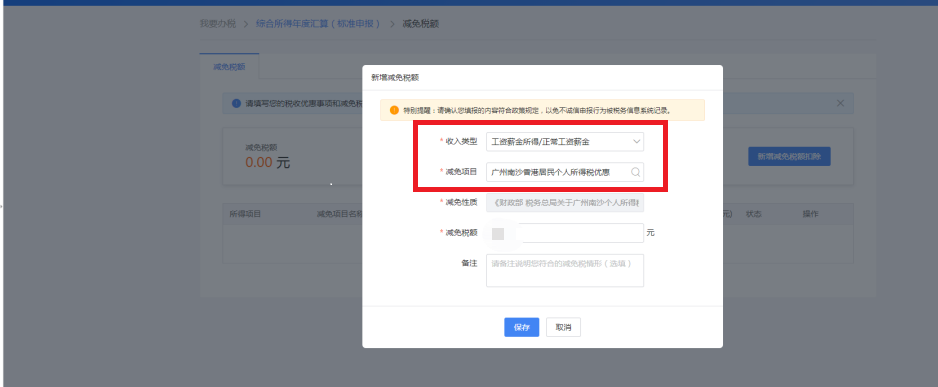Click 我要办税 breadcrumb link
938x387 pixels.
218,24
